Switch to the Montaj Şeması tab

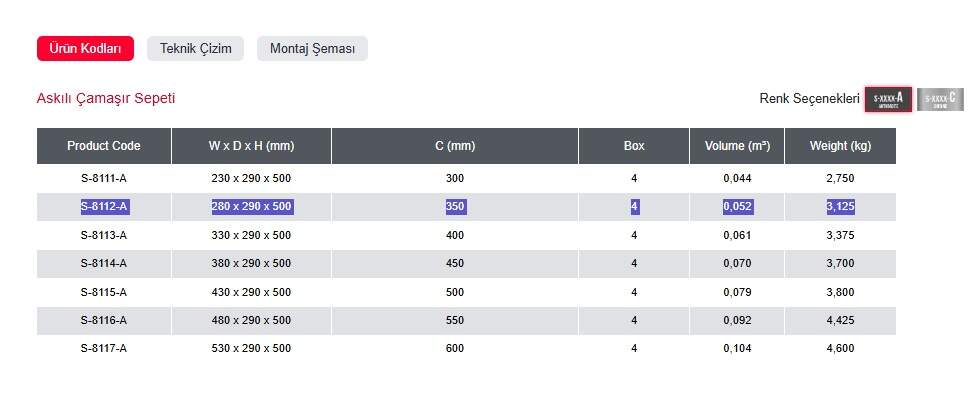(312, 49)
